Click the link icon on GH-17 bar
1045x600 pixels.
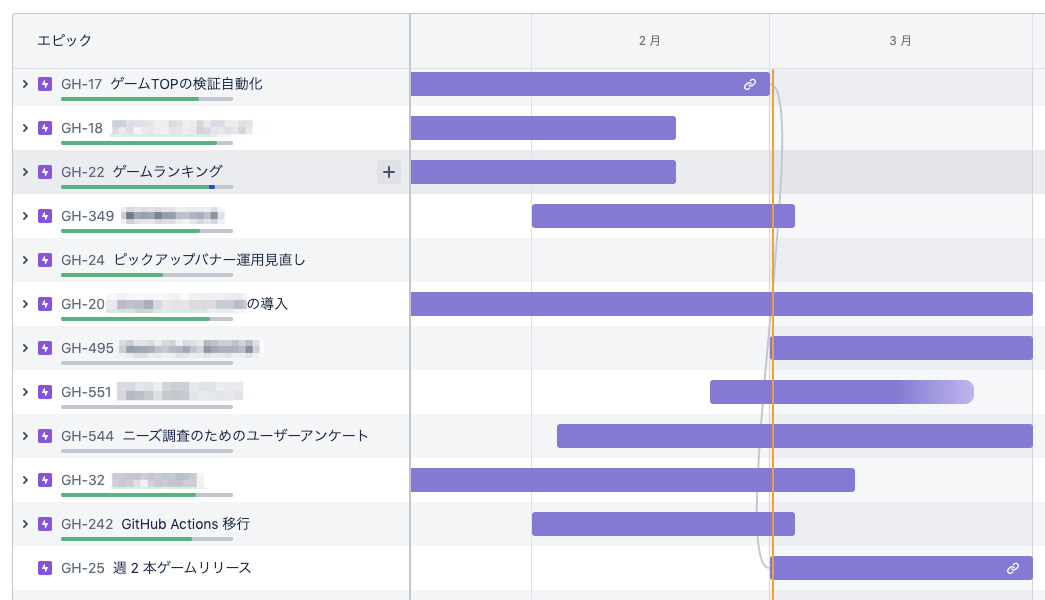(750, 85)
